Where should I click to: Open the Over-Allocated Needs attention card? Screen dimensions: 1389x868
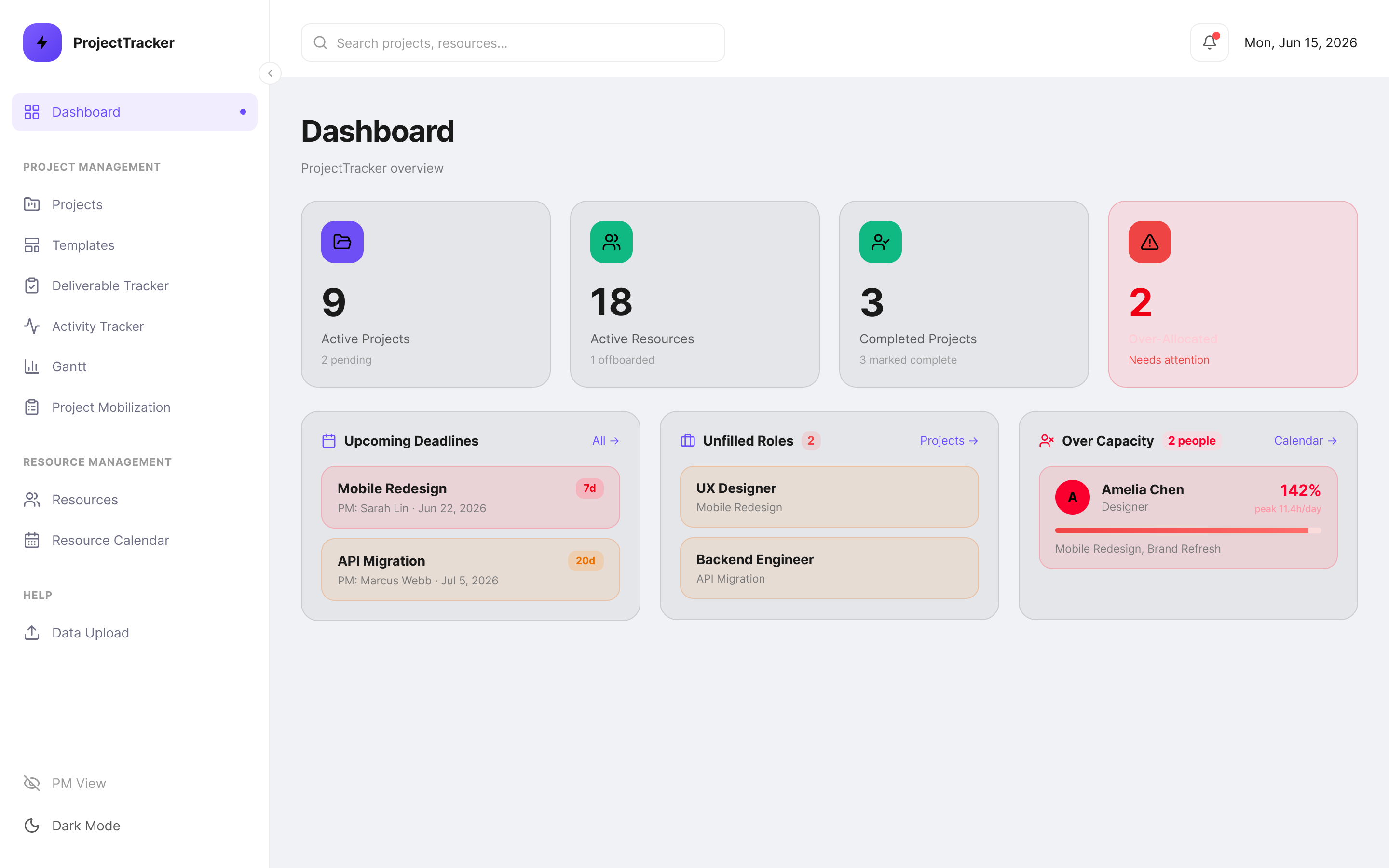[x=1233, y=294]
